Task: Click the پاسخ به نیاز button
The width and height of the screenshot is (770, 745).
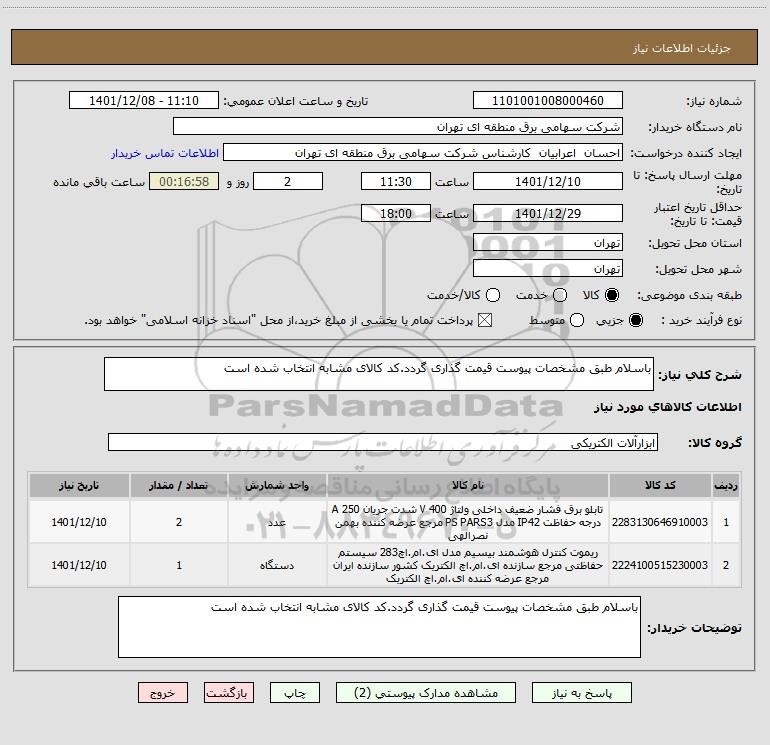Action: coord(581,692)
